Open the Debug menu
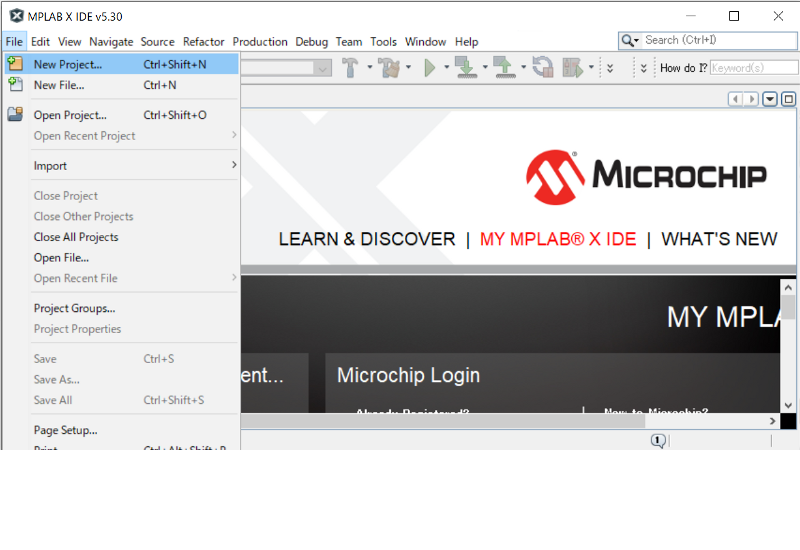 tap(311, 42)
